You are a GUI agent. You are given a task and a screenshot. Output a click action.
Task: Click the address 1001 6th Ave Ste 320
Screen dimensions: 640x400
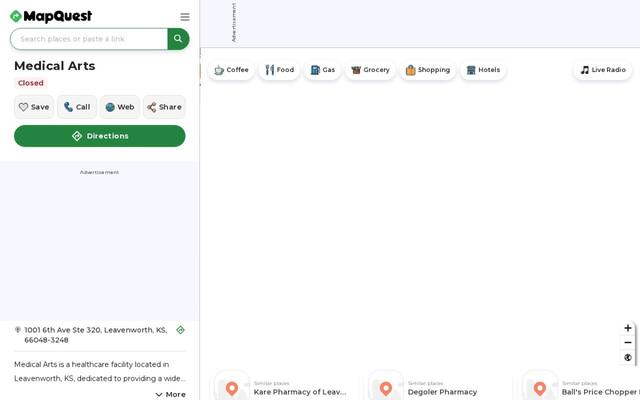[x=96, y=335]
